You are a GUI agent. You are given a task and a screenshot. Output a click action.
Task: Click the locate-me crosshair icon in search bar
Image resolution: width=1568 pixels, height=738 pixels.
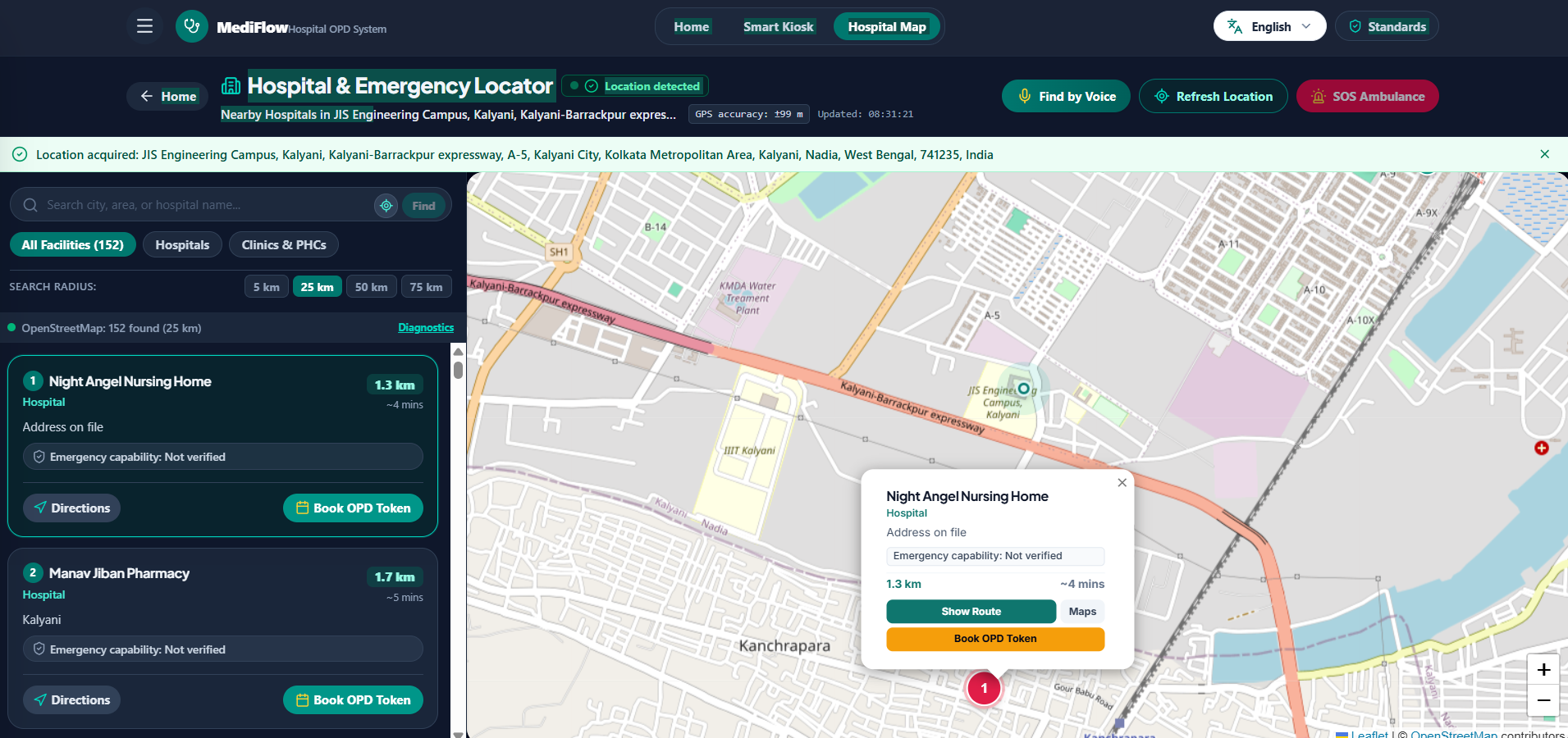click(x=386, y=205)
